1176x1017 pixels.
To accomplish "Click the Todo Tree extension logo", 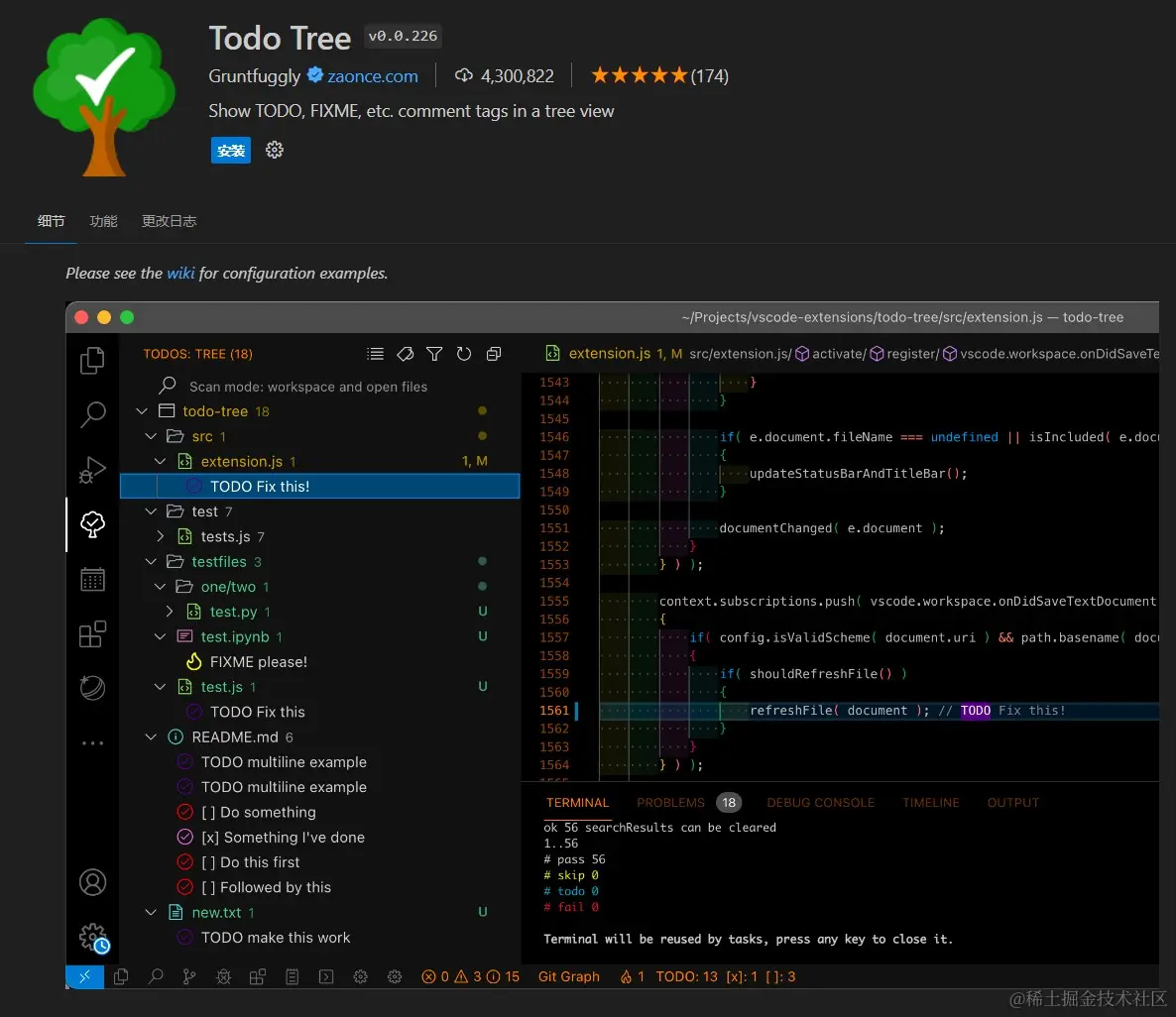I will [104, 97].
